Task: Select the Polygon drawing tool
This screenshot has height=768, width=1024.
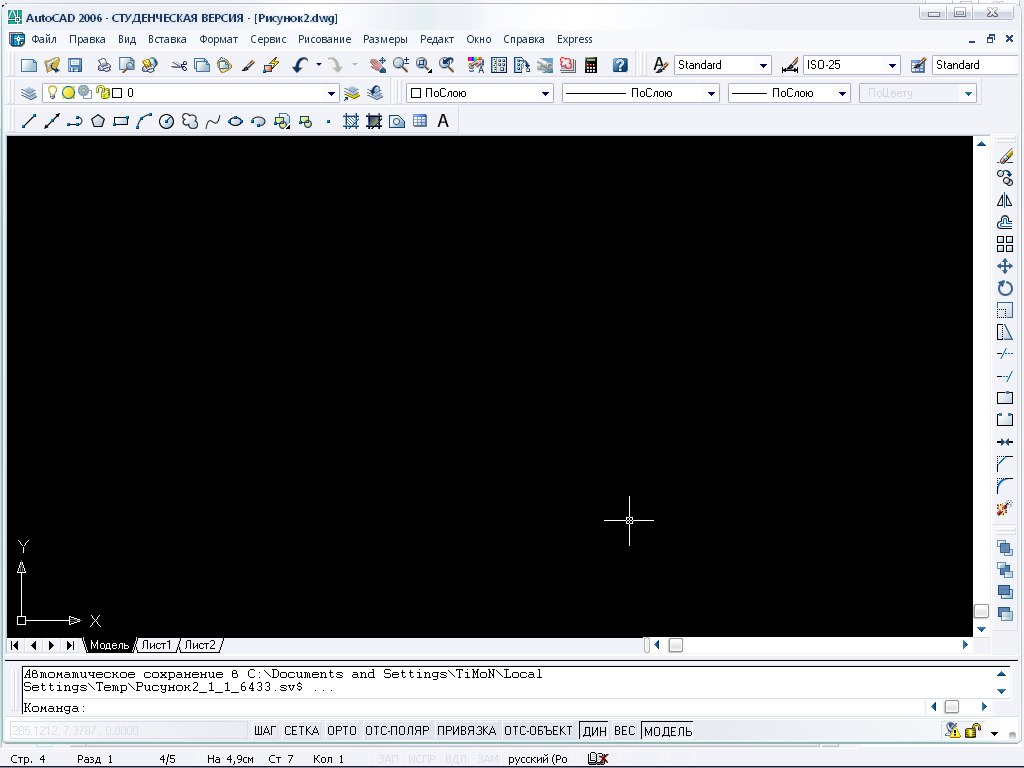Action: [x=98, y=121]
